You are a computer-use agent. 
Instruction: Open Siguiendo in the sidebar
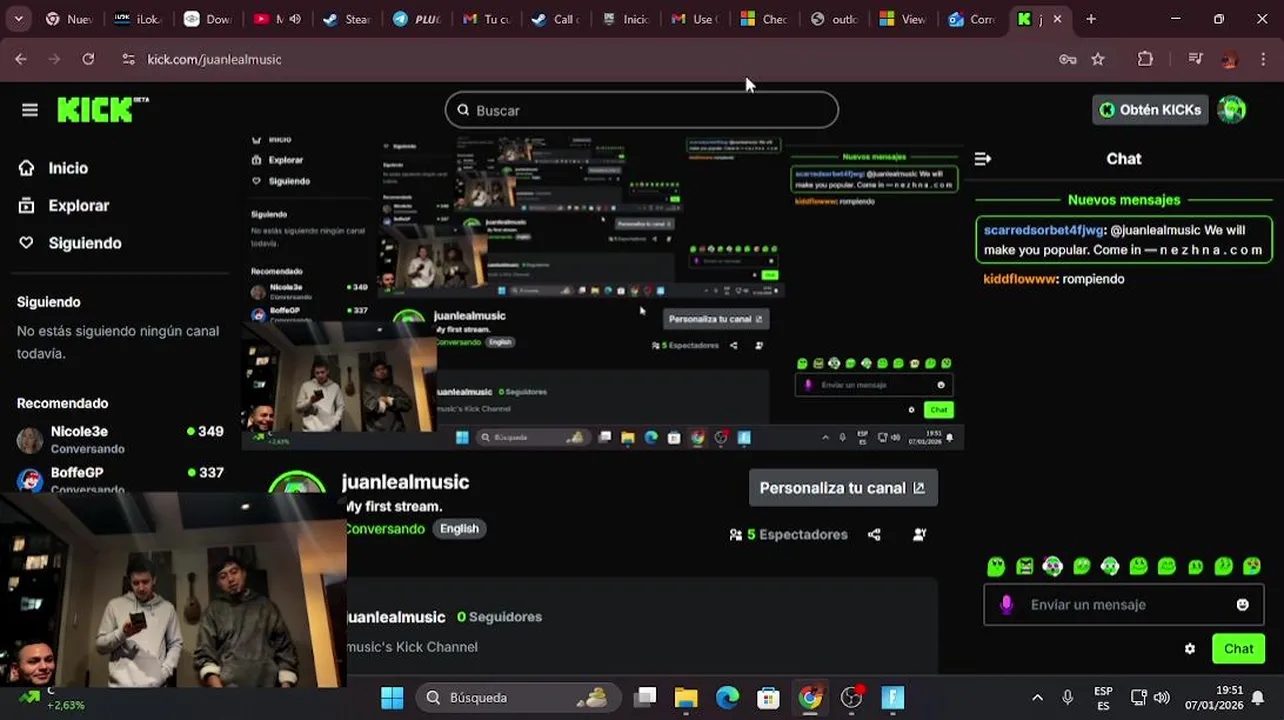[x=84, y=243]
